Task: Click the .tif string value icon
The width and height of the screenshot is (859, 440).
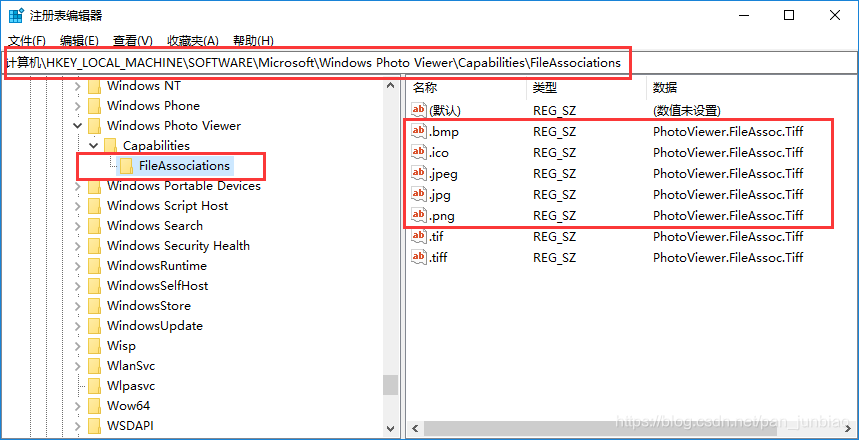Action: tap(419, 236)
